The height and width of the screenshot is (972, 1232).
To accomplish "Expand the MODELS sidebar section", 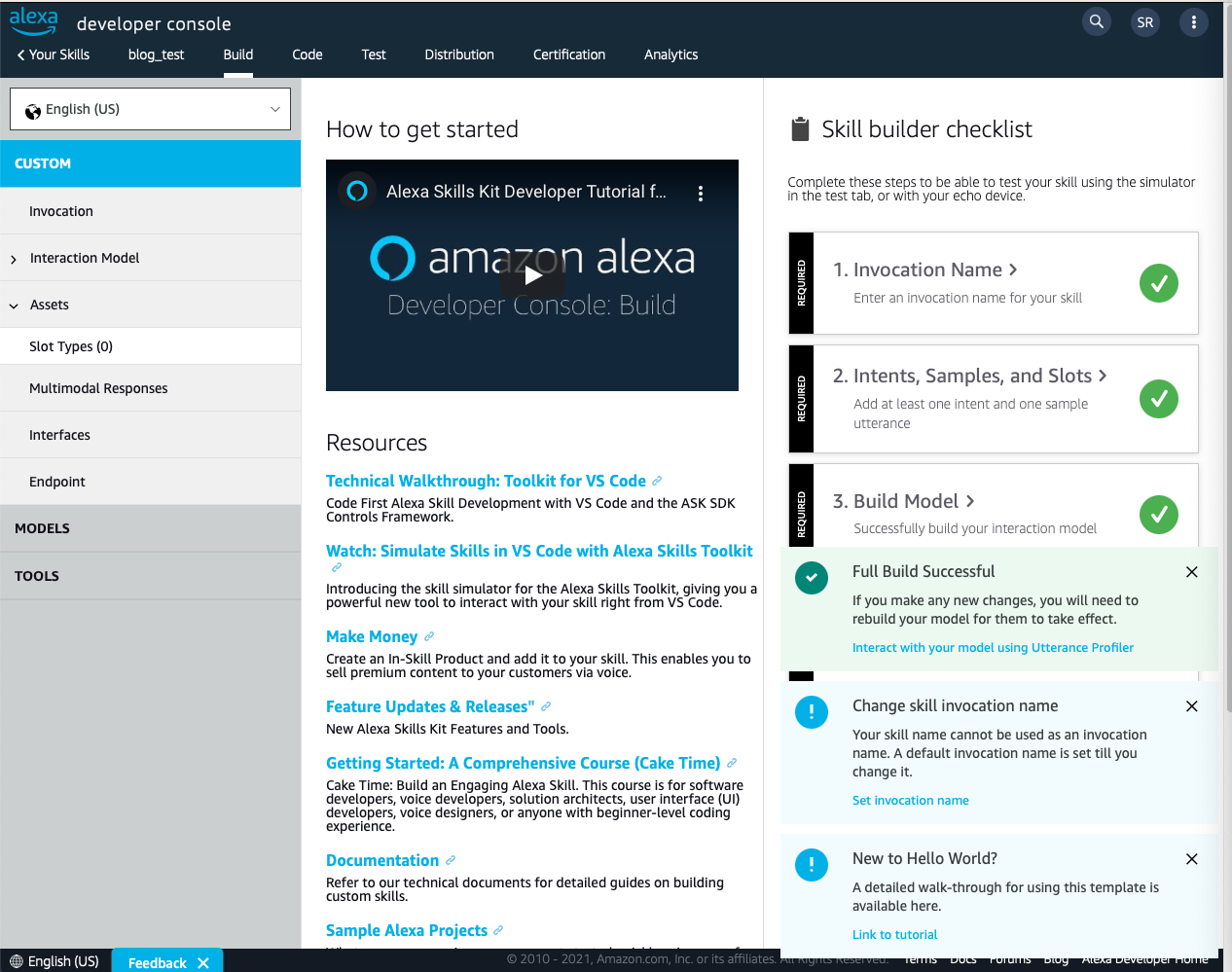I will [x=151, y=528].
